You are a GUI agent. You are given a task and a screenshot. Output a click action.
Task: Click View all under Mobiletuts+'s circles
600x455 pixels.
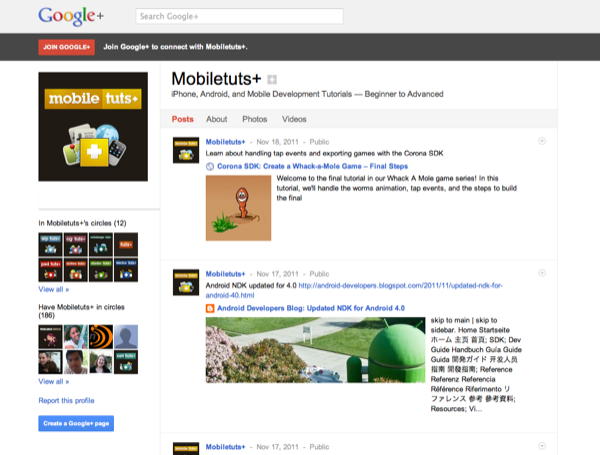54,290
